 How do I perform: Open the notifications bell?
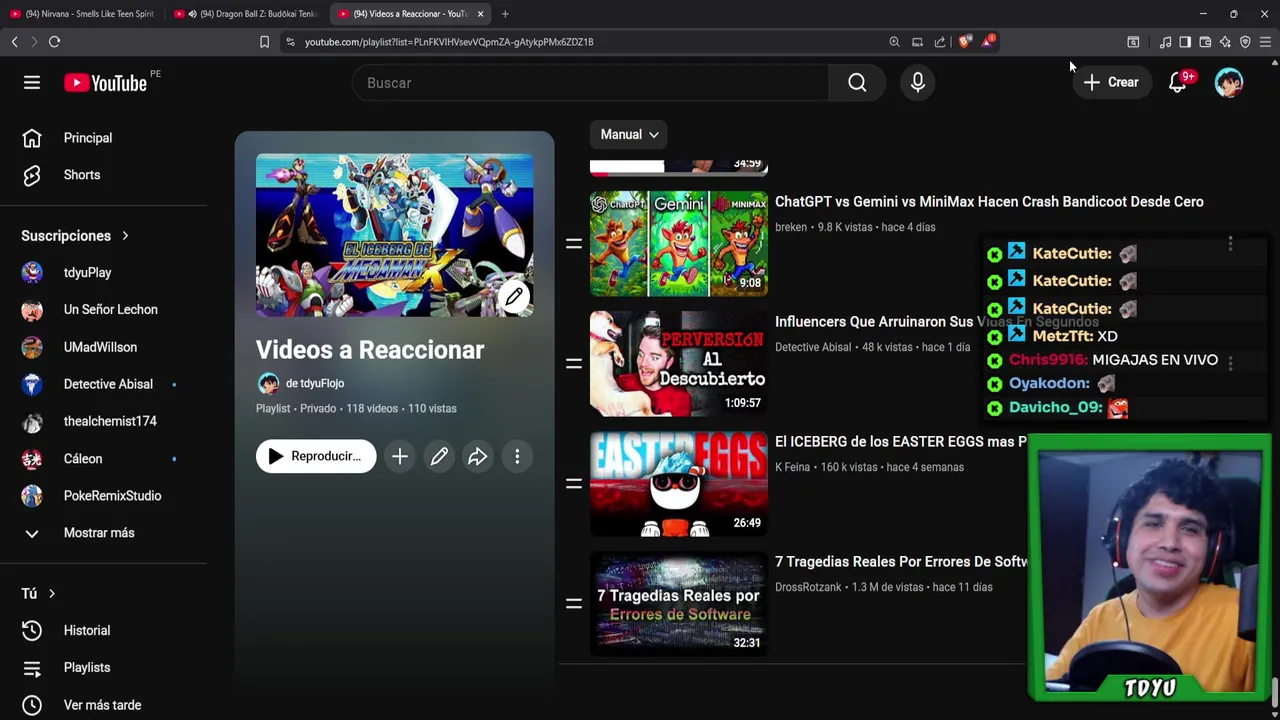[x=1178, y=83]
